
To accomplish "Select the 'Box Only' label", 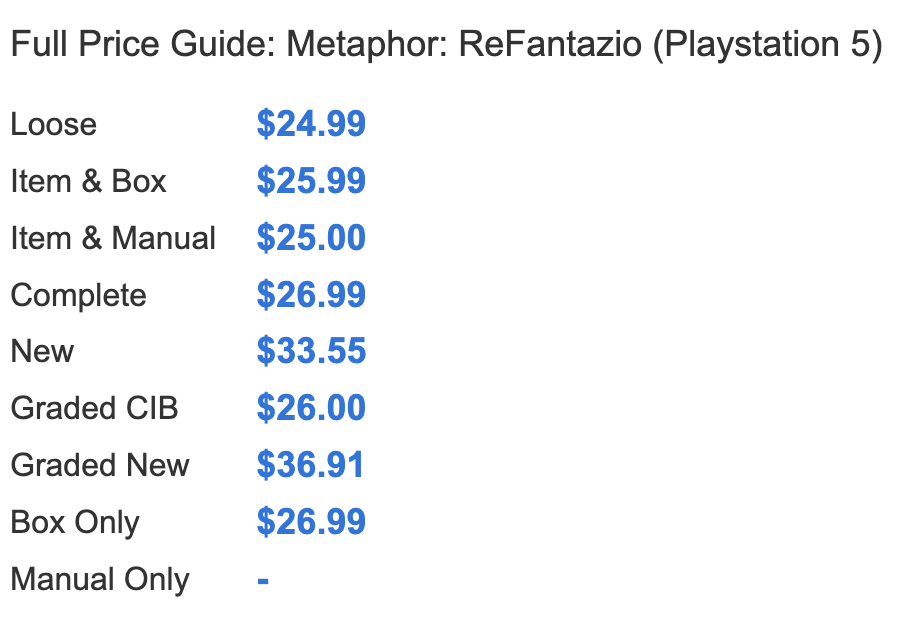I will (75, 523).
